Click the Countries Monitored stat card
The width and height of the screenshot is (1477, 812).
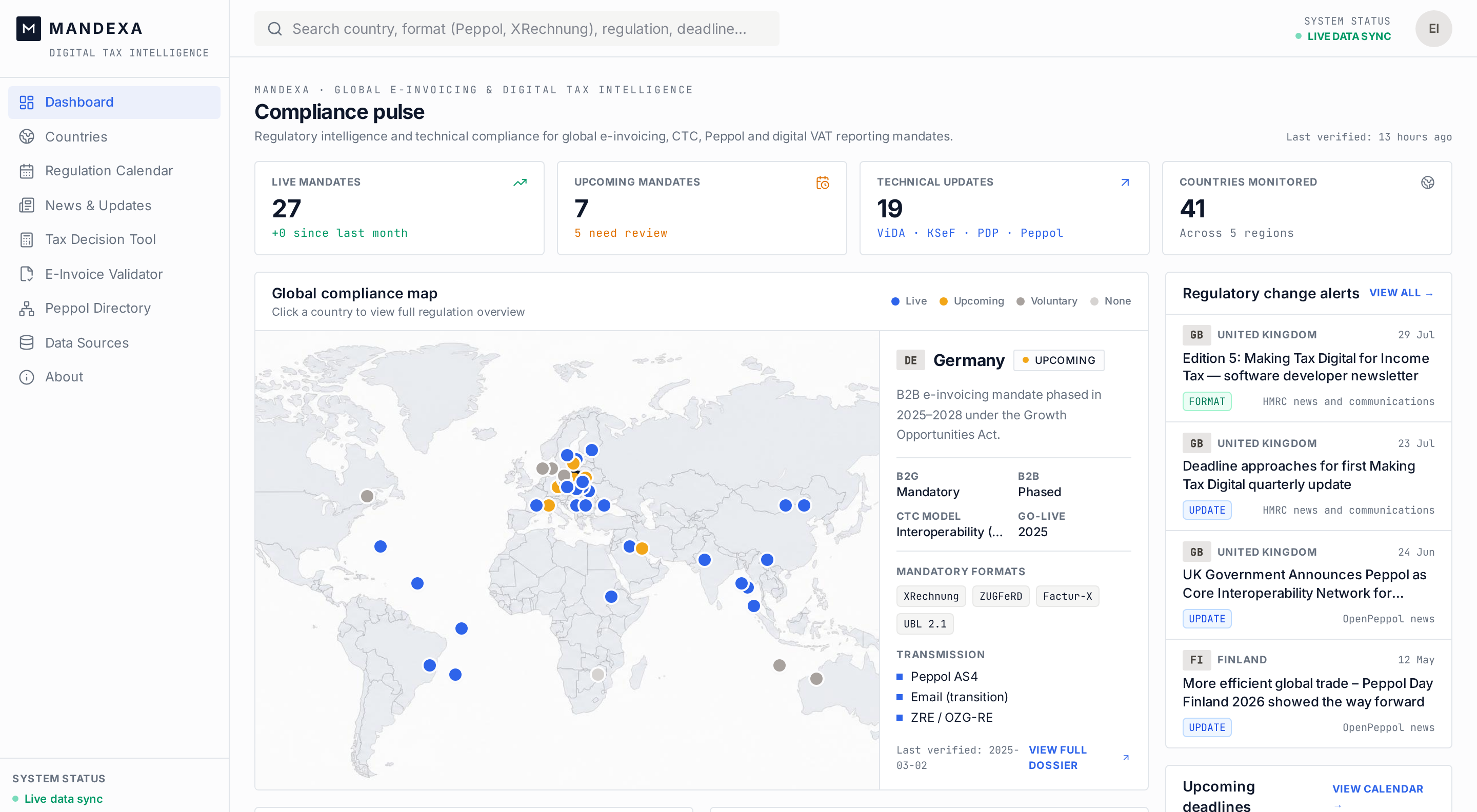pos(1307,208)
